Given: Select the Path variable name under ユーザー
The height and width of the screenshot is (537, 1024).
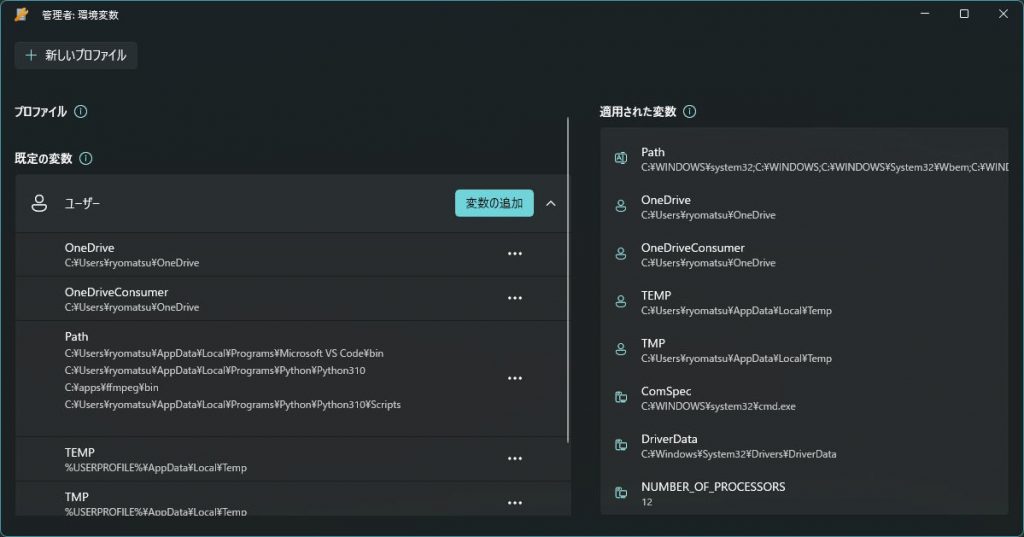Looking at the screenshot, I should [76, 336].
